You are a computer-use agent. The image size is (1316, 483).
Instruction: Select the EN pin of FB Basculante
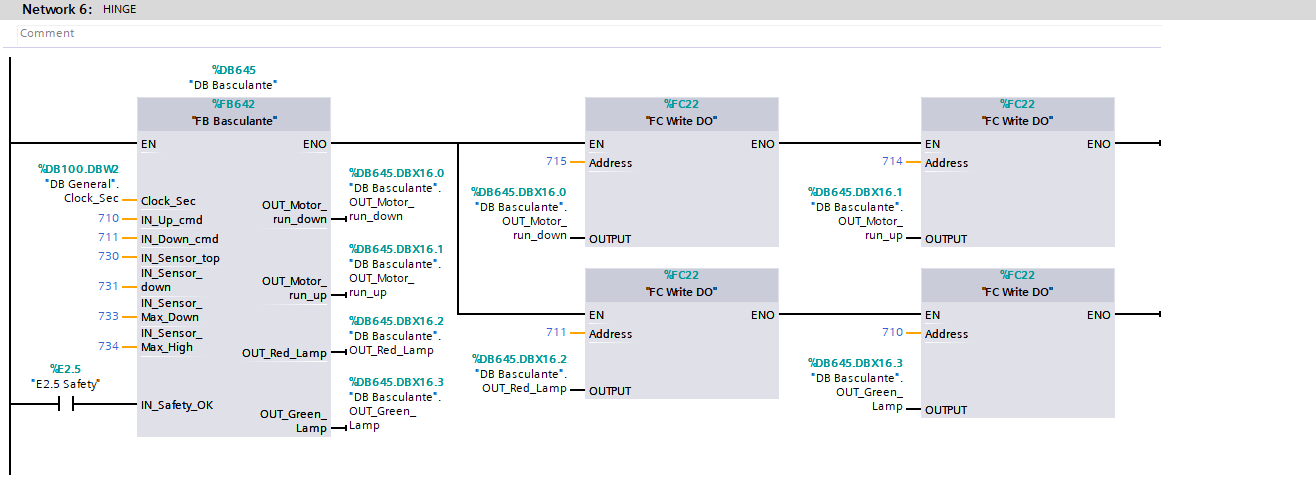(149, 144)
